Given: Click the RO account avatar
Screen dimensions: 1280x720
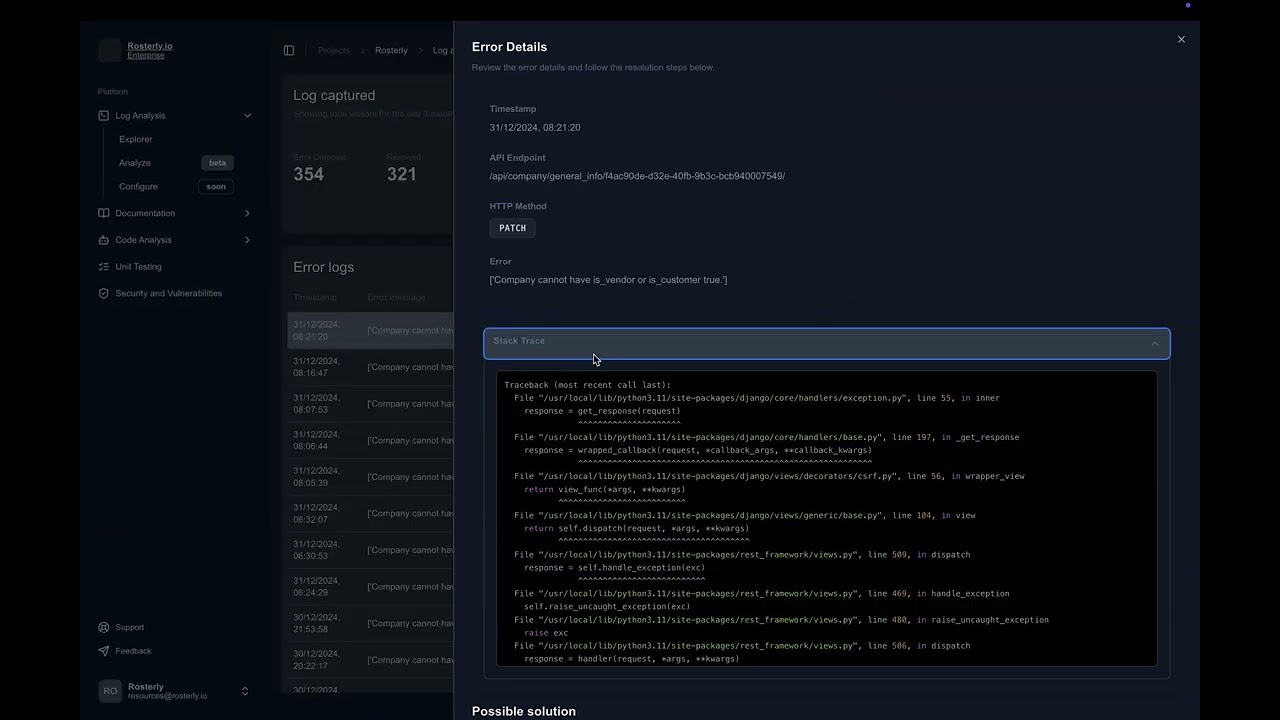Looking at the screenshot, I should [110, 690].
